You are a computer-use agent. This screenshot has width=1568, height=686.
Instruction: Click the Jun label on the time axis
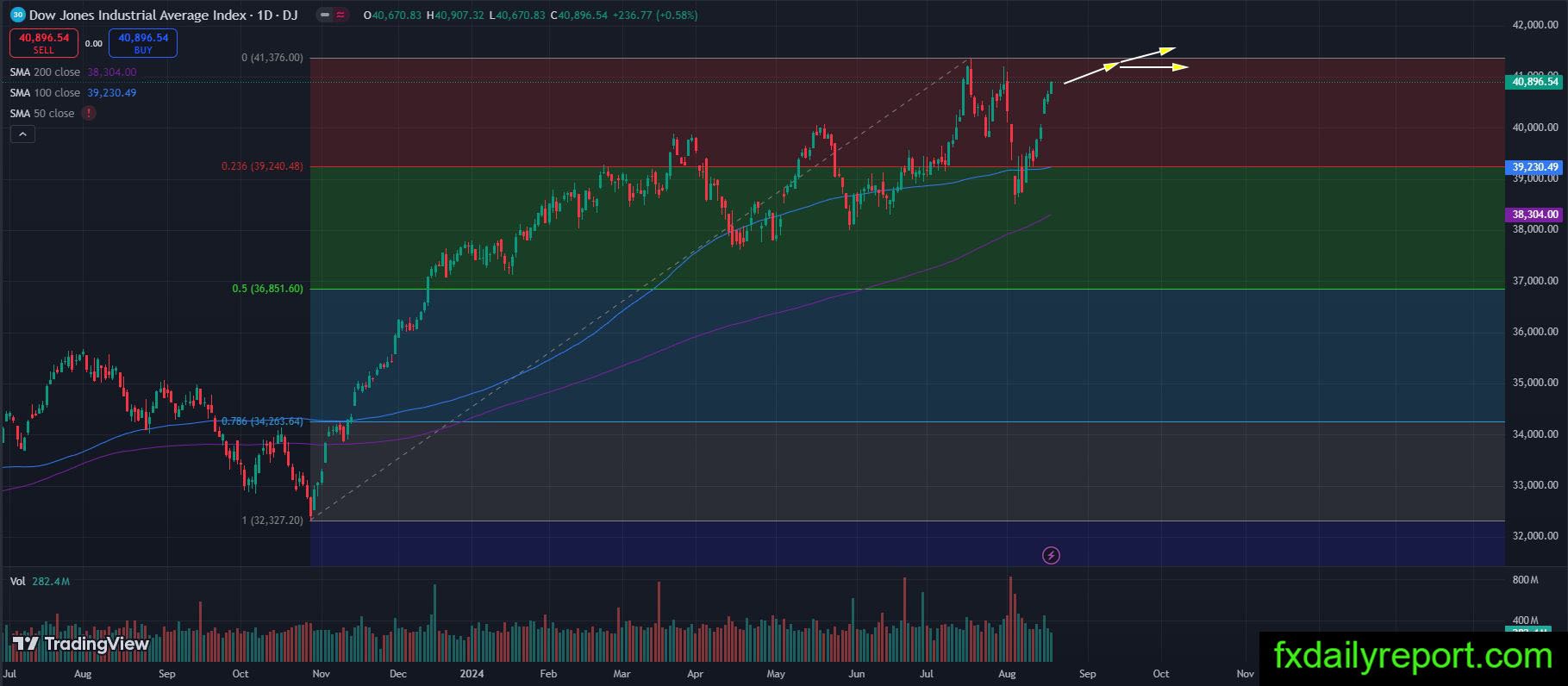click(856, 674)
